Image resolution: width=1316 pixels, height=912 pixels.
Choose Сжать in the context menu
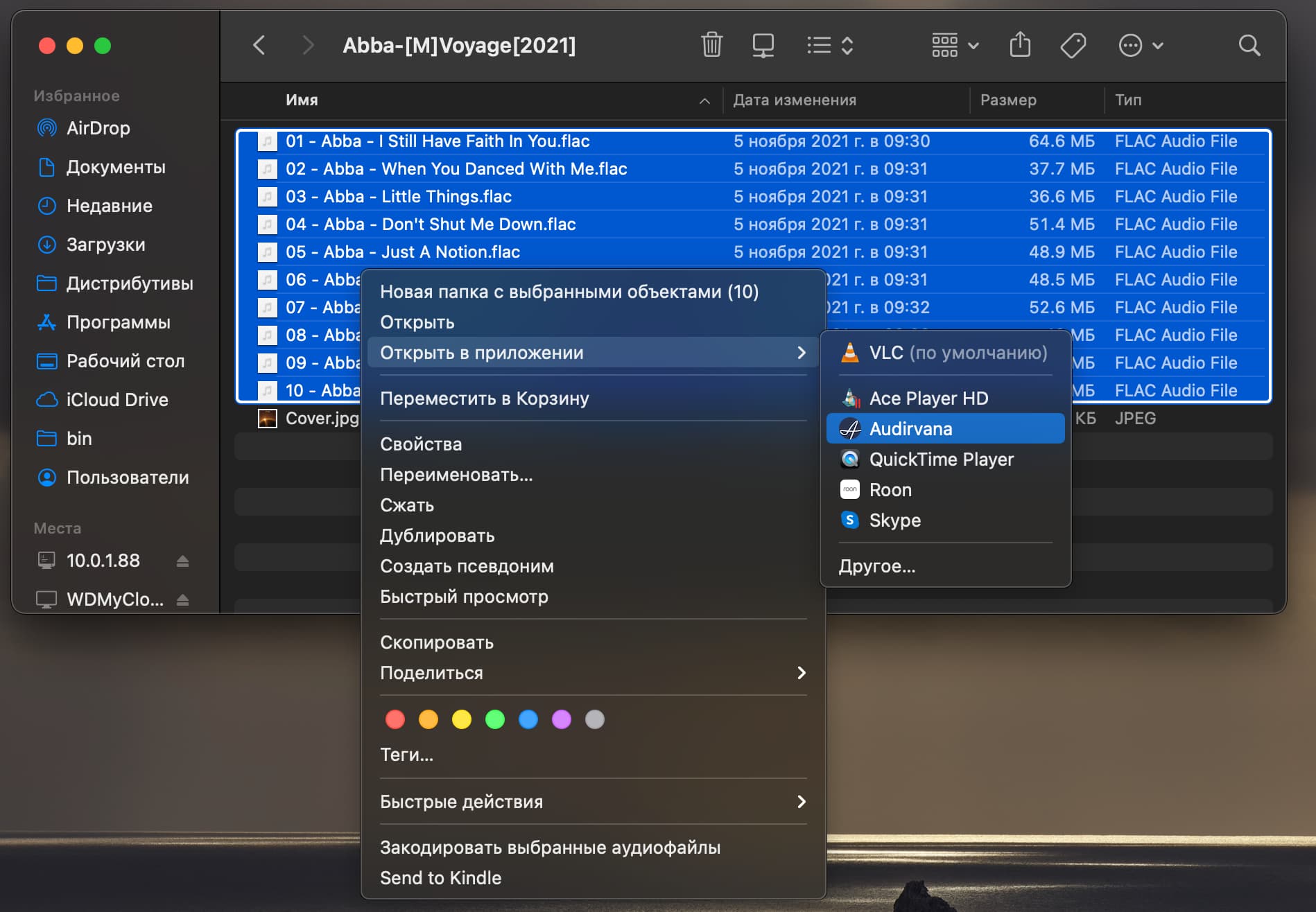point(594,505)
